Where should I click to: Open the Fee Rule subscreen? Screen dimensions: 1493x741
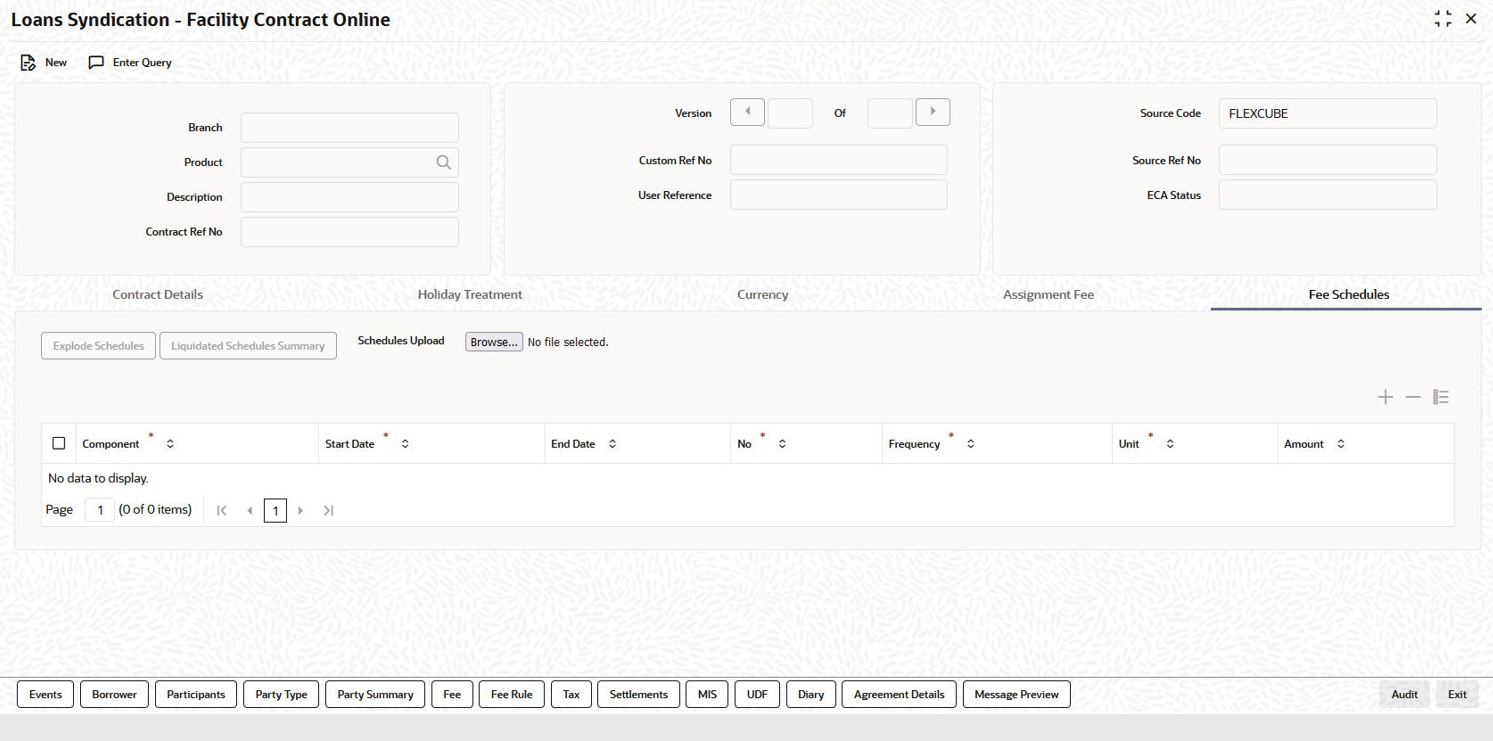[x=512, y=694]
